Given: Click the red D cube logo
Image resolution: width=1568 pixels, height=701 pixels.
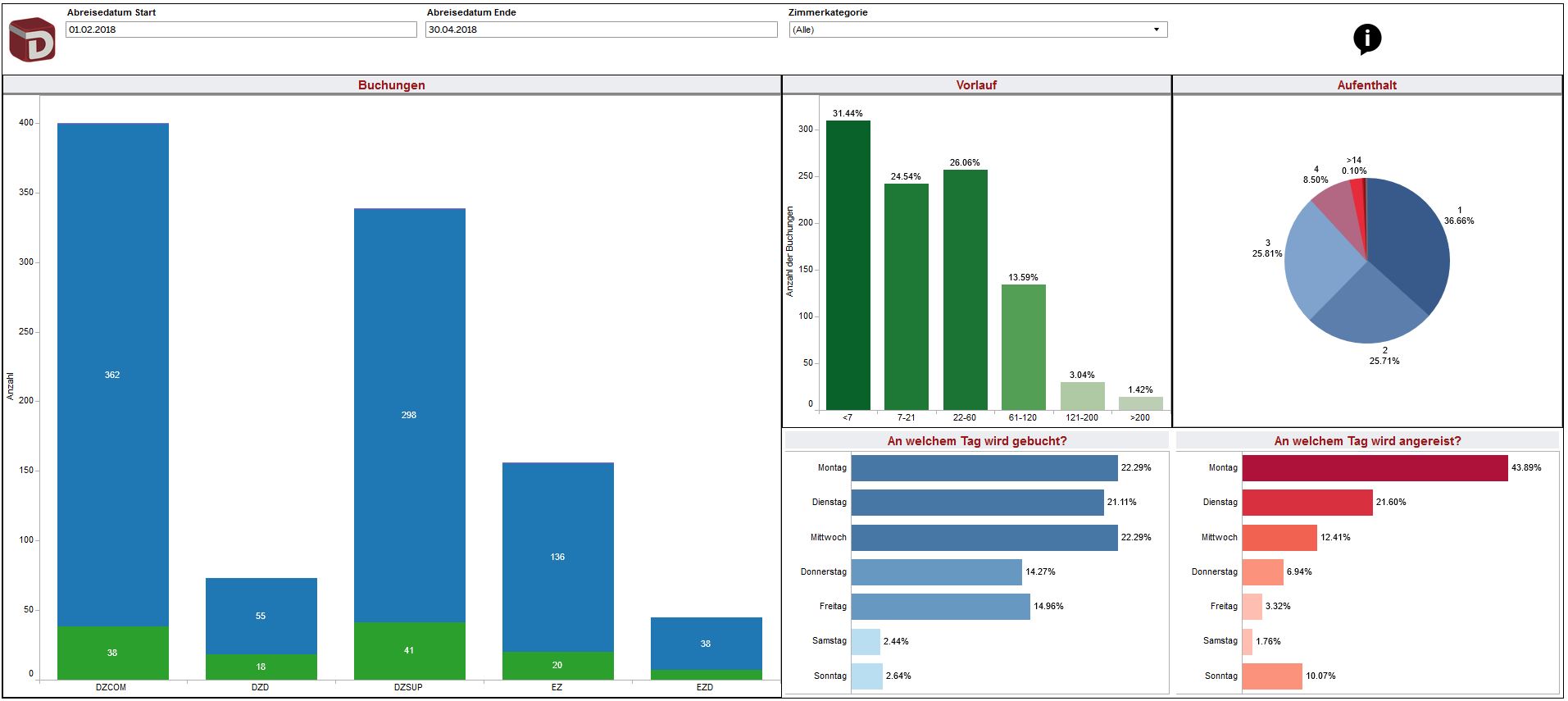Looking at the screenshot, I should pyautogui.click(x=32, y=40).
